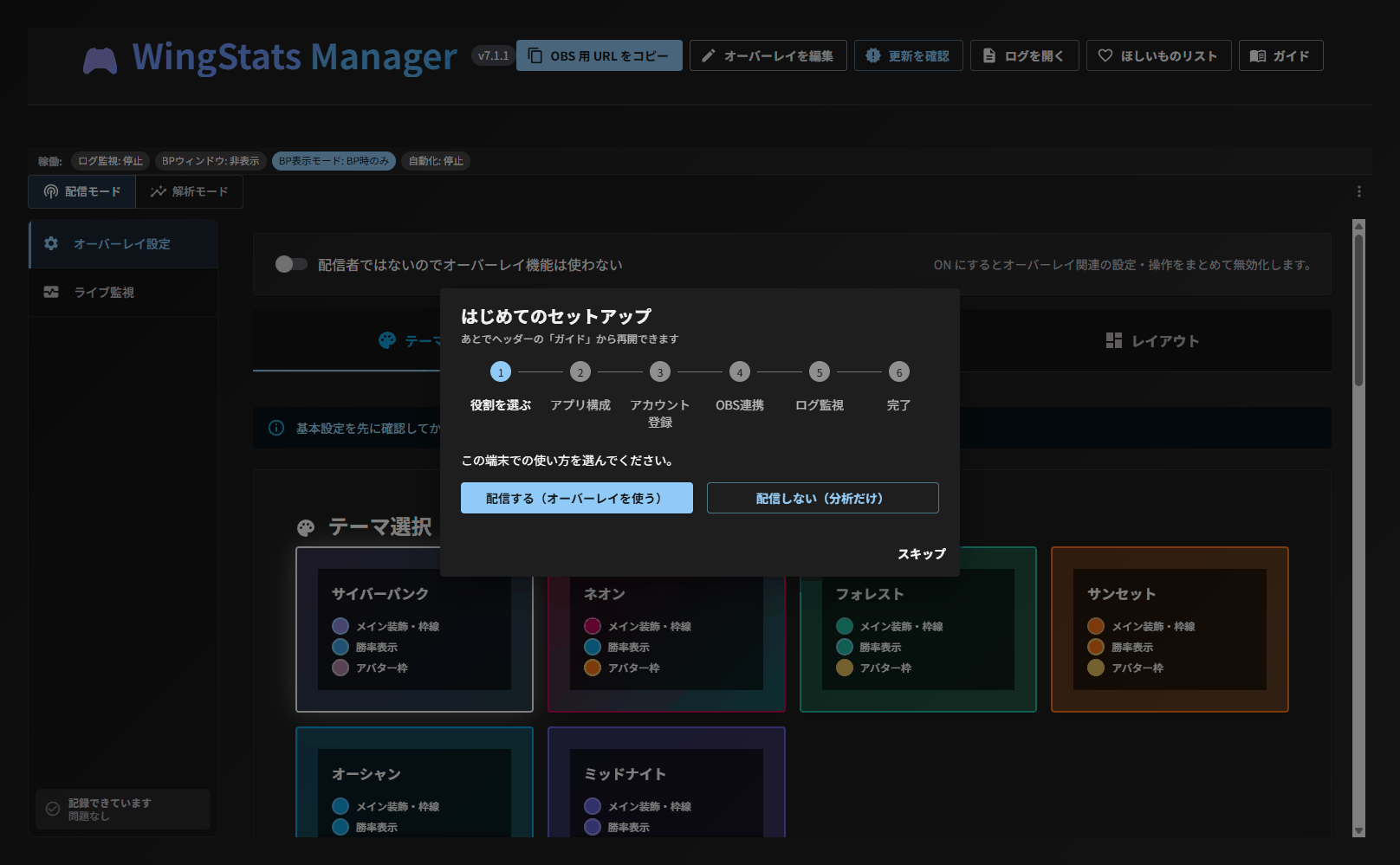Go to setup step 4 OBS連携
Image resolution: width=1400 pixels, height=865 pixels.
[740, 388]
